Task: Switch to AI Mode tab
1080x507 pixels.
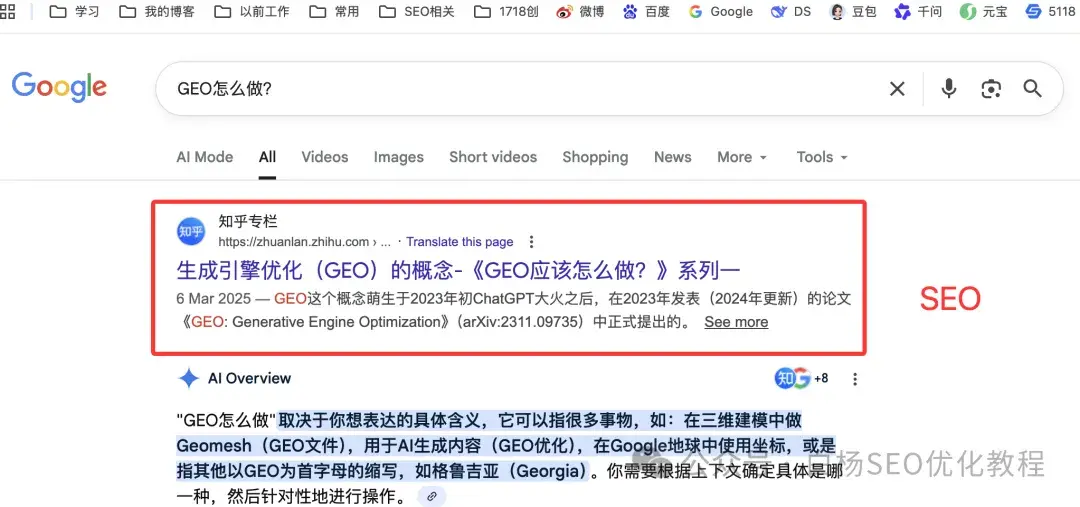Action: tap(205, 157)
